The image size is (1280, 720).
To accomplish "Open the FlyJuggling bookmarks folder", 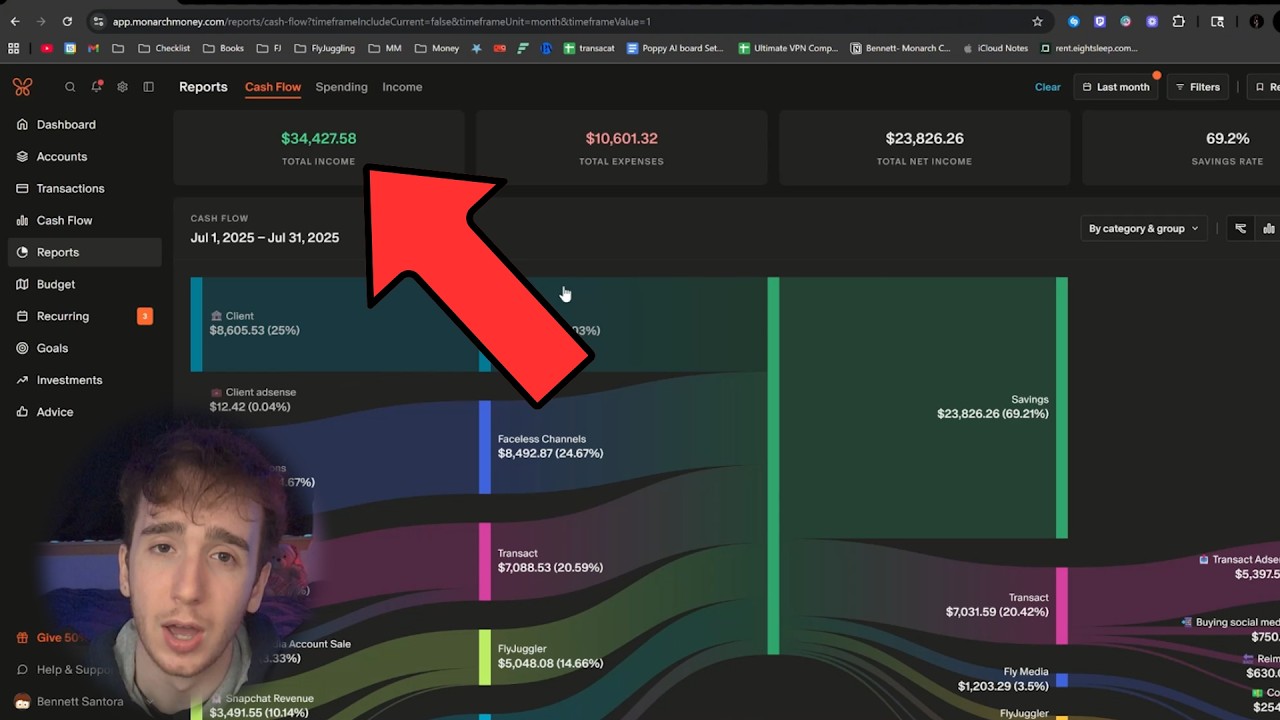I will [x=324, y=48].
